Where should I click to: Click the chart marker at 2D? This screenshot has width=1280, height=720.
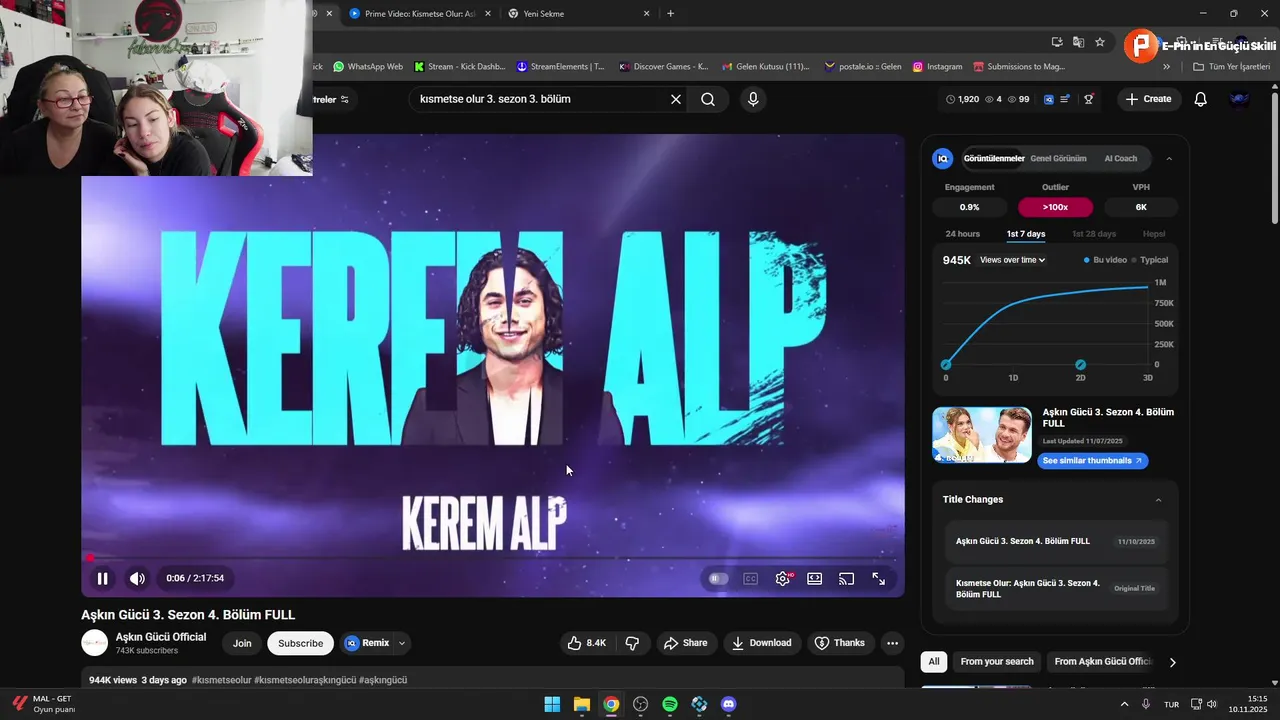point(1080,365)
